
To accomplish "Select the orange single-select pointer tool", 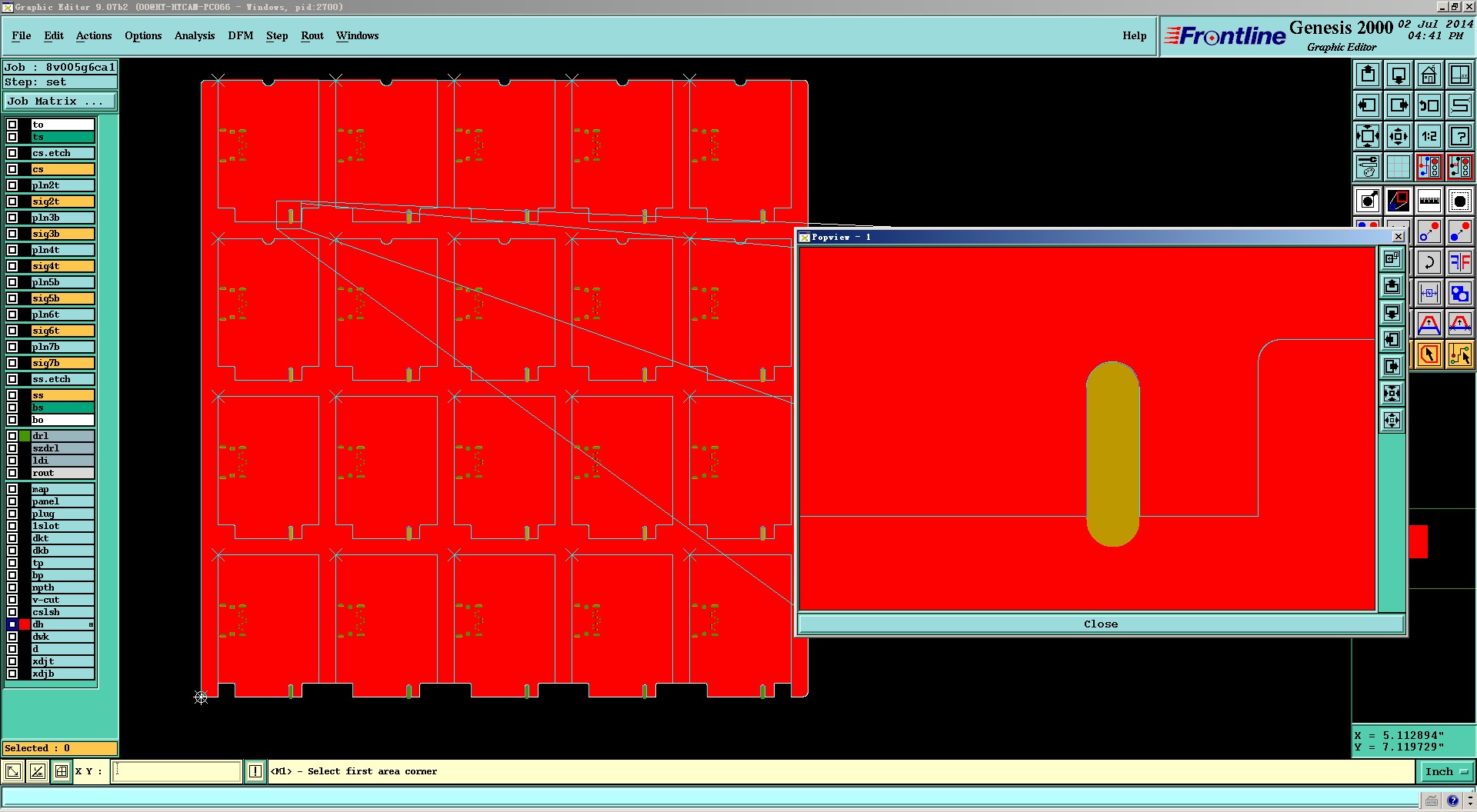I will (1429, 354).
